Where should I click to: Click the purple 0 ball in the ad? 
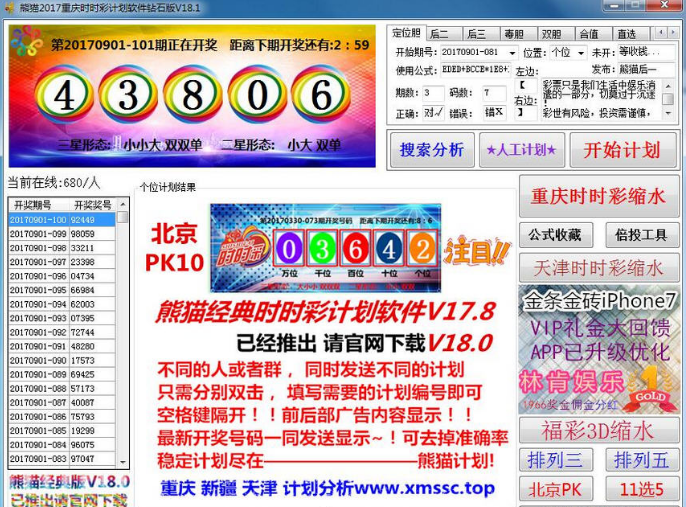tap(289, 248)
